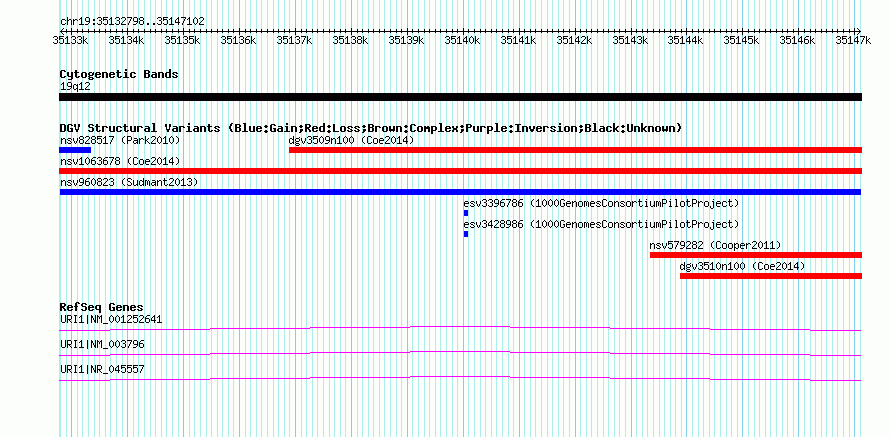Open the dgv3510n100 (Coe2014) label
The height and width of the screenshot is (437, 890).
coord(742,266)
